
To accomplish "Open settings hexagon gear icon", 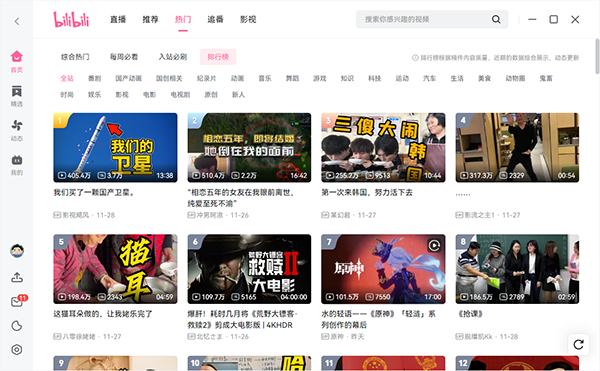I will pos(17,350).
